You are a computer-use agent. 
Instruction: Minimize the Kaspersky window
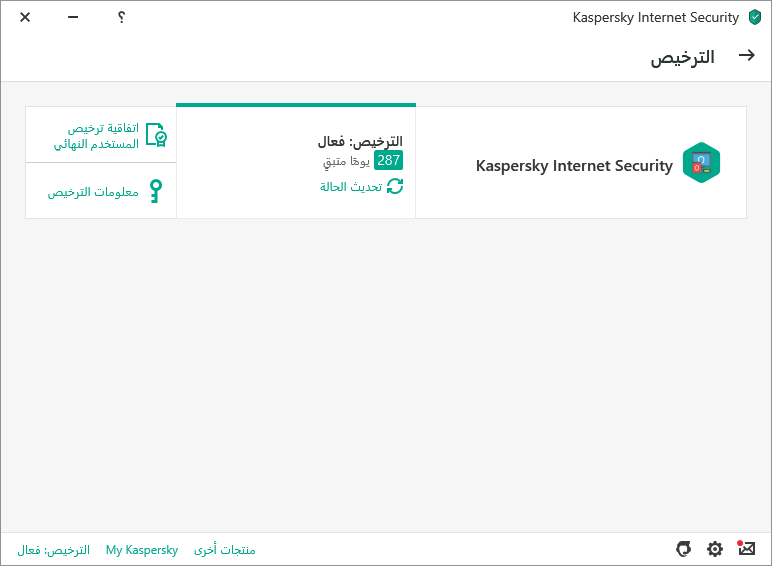(x=73, y=17)
